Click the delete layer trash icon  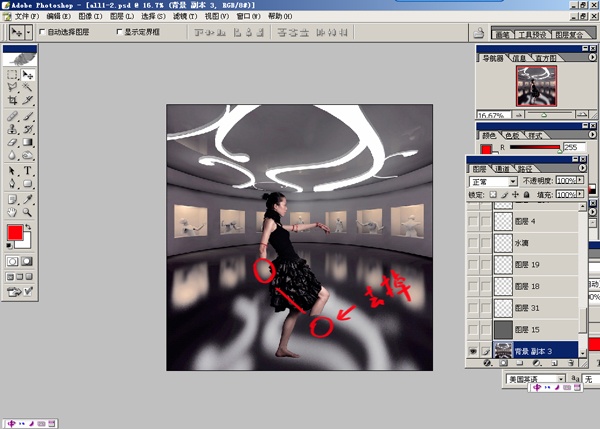(x=571, y=363)
